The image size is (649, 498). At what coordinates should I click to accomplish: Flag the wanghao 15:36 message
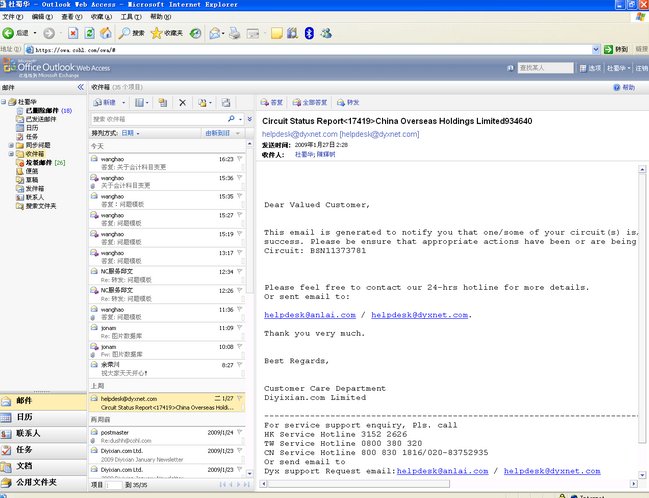[x=240, y=178]
